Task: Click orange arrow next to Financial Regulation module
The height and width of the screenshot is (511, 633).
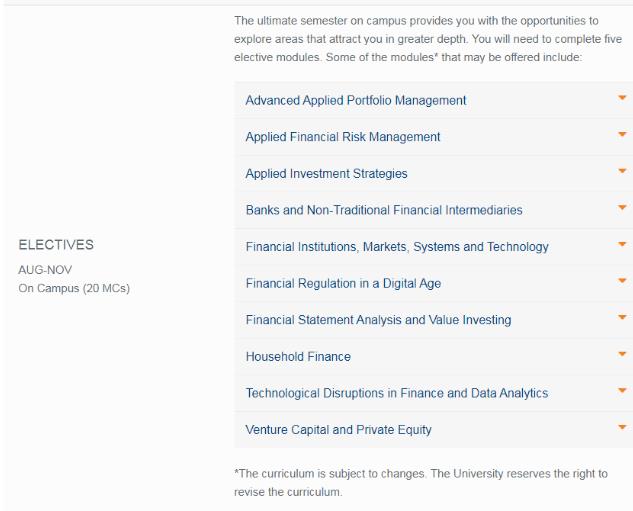Action: click(622, 281)
